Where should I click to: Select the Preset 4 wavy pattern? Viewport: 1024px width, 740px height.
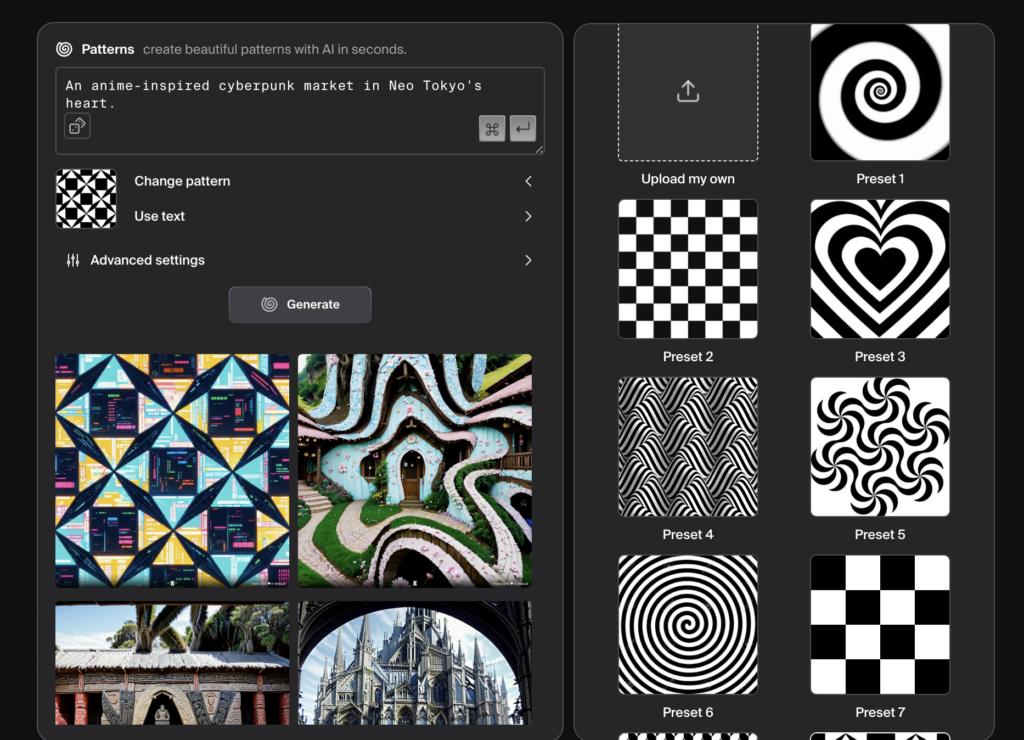(x=688, y=447)
